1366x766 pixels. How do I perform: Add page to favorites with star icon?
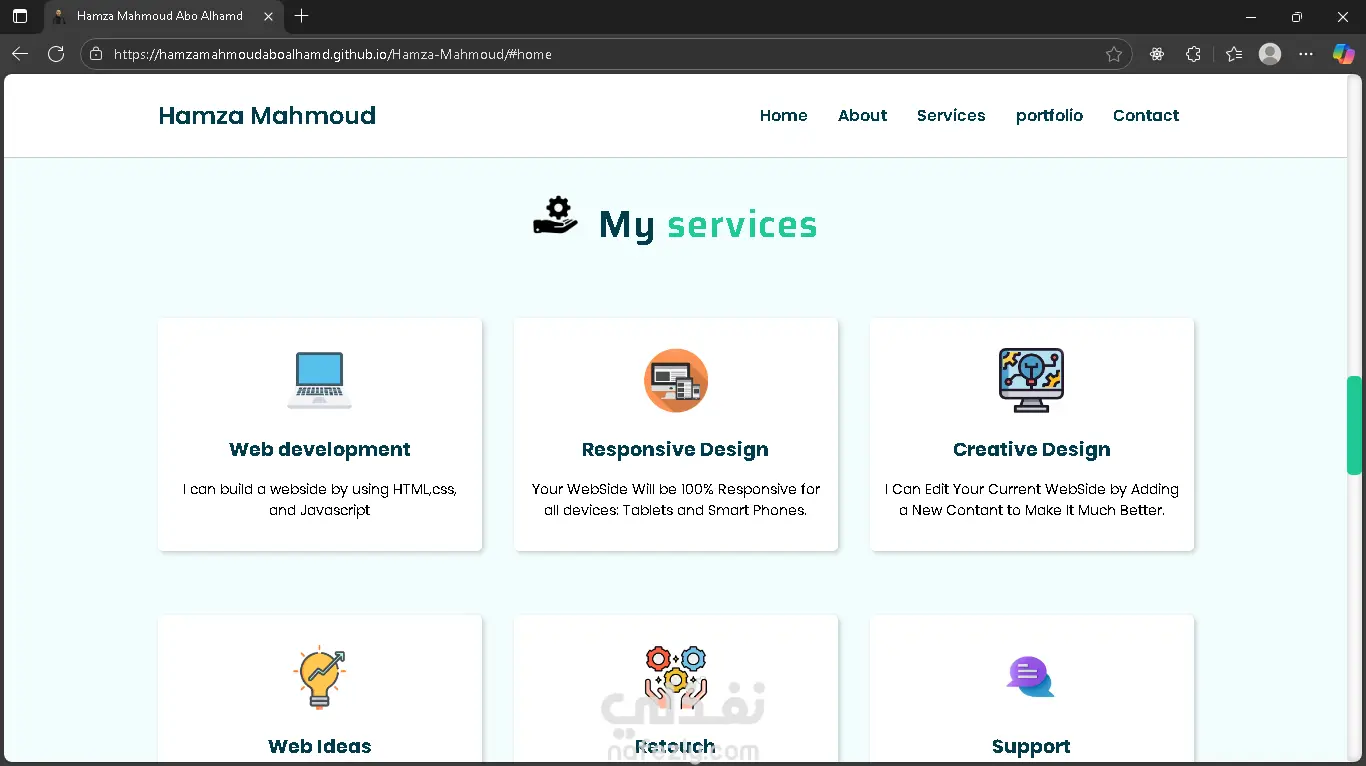click(x=1114, y=54)
